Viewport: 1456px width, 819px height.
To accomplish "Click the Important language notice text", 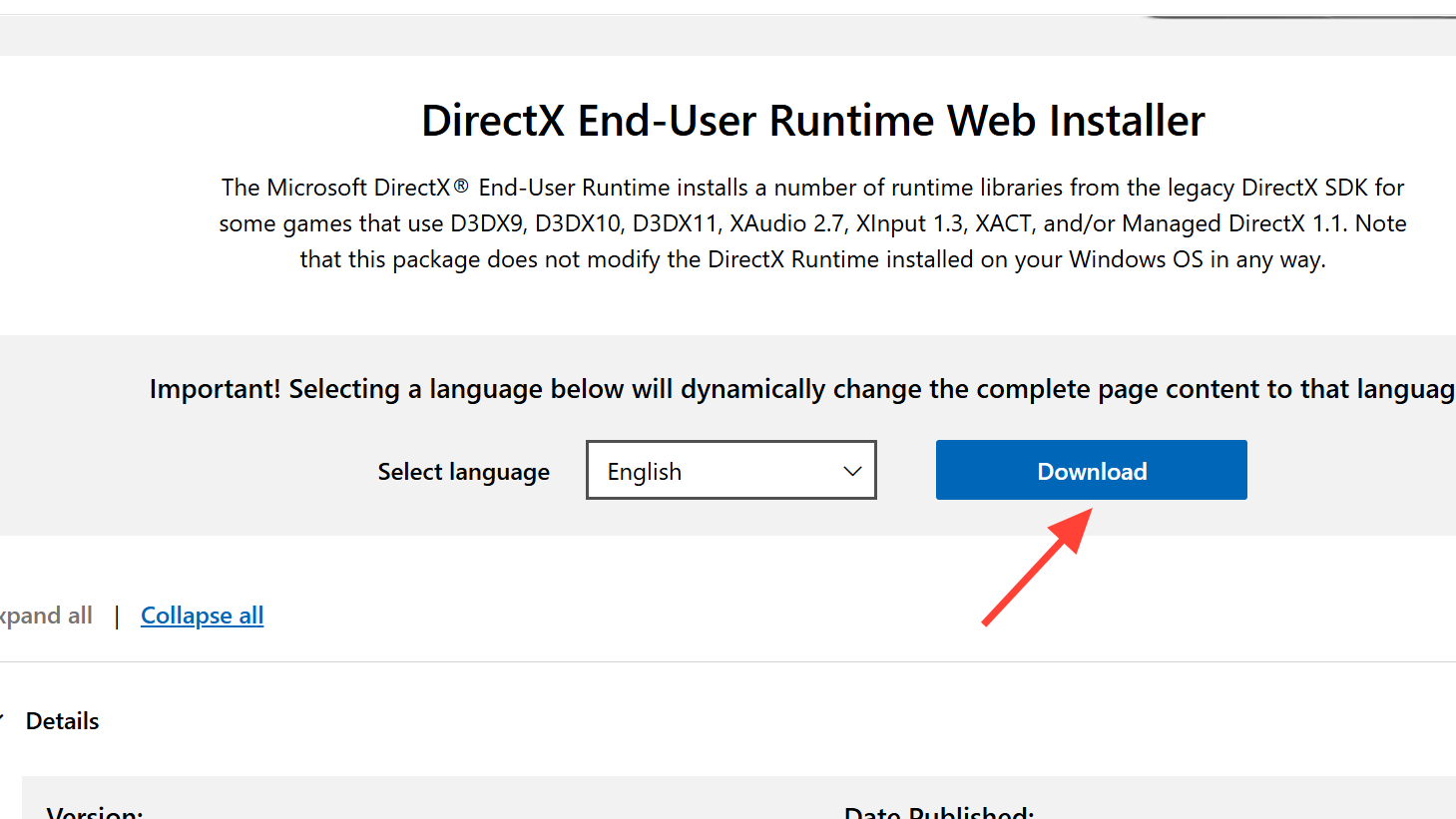I will 800,389.
